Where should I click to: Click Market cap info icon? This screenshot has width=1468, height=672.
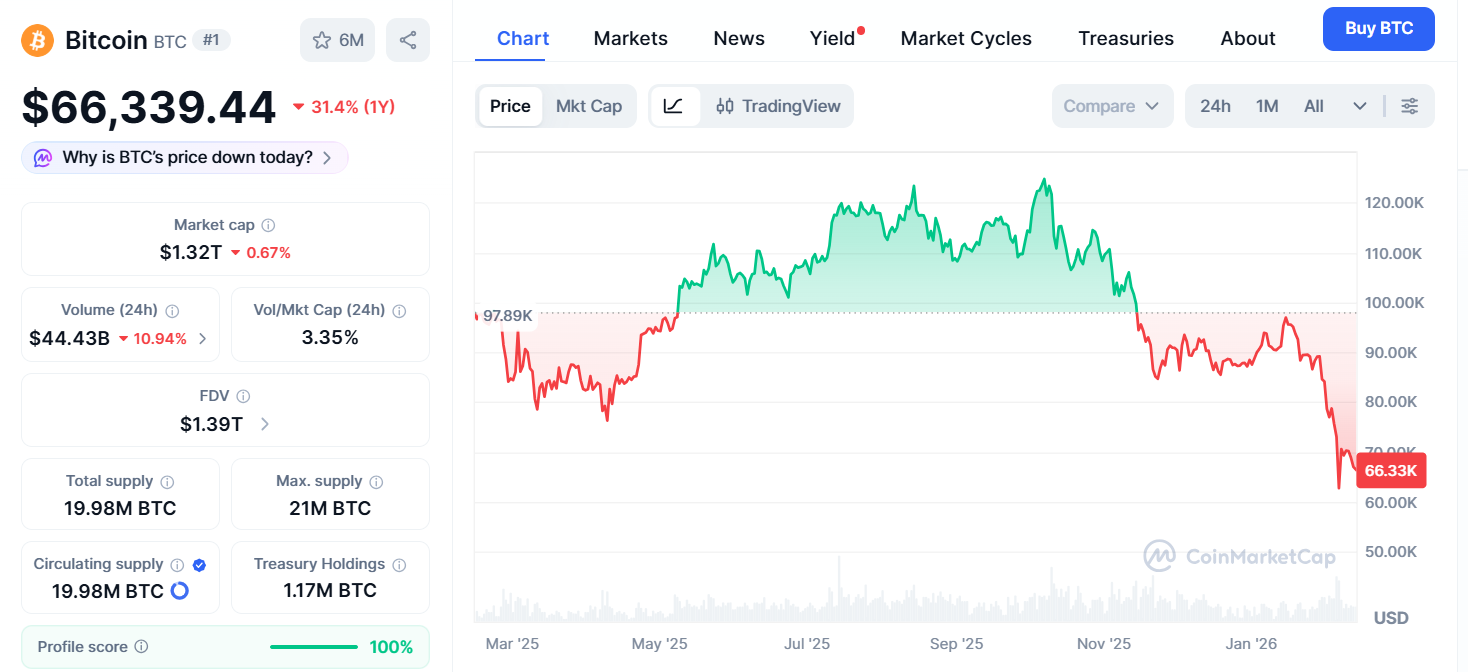[x=268, y=226]
